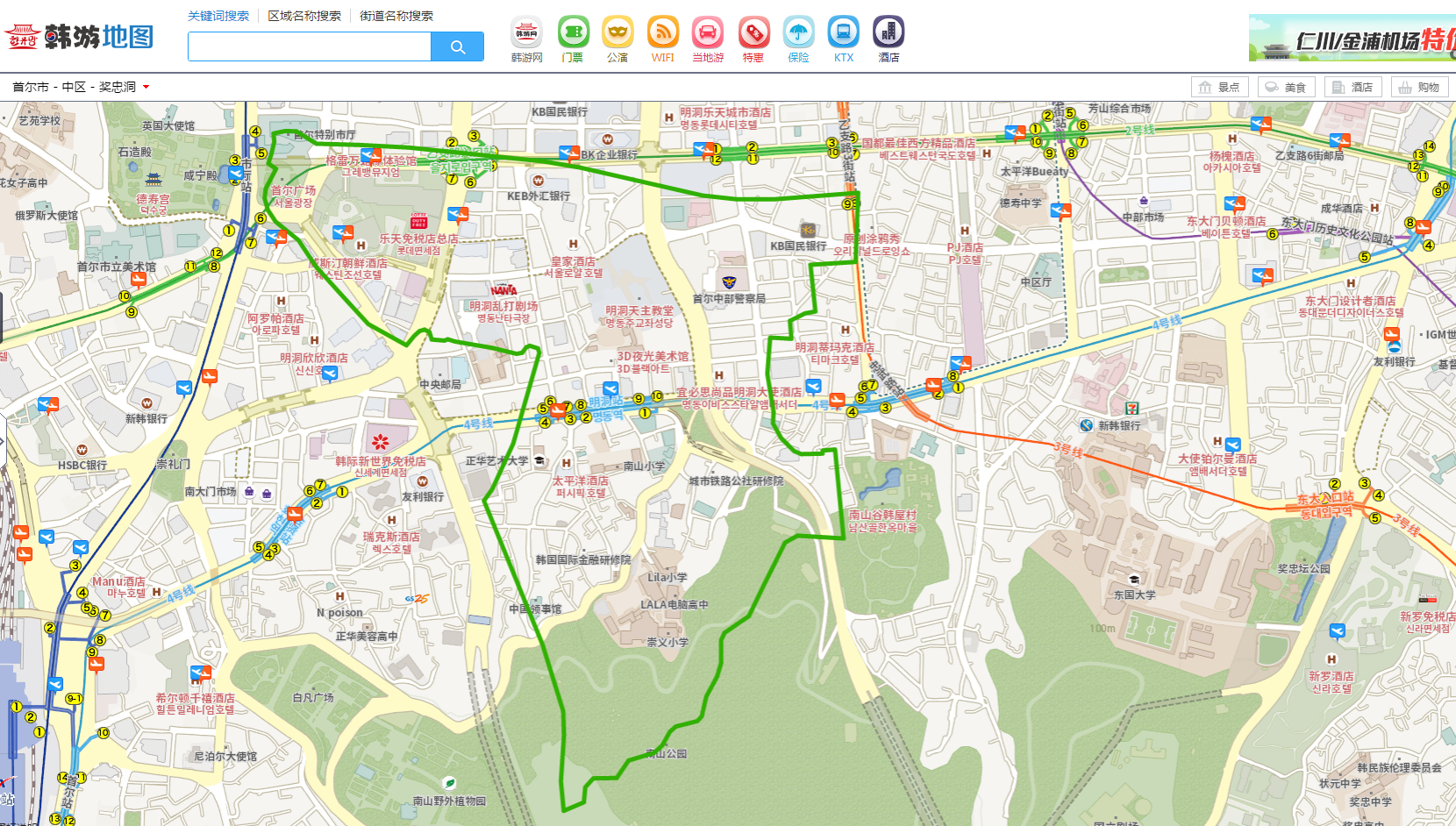
Task: Click the 新罗酒店 label
Action: 1331,682
